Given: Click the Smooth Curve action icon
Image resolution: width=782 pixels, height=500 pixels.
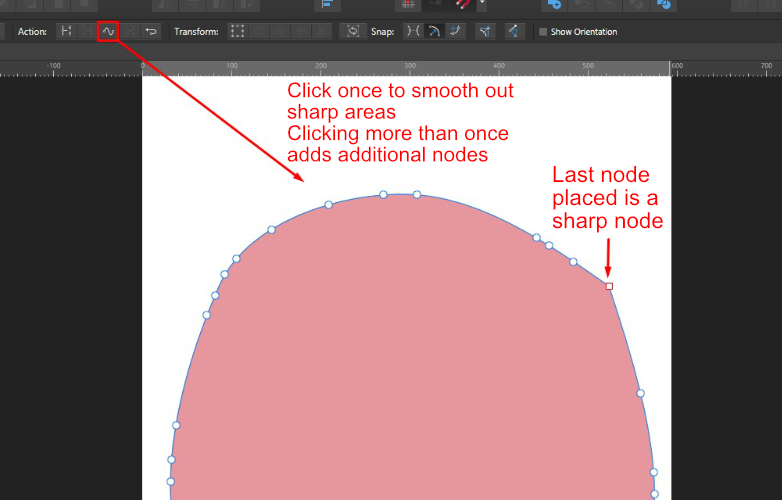Looking at the screenshot, I should pos(108,31).
